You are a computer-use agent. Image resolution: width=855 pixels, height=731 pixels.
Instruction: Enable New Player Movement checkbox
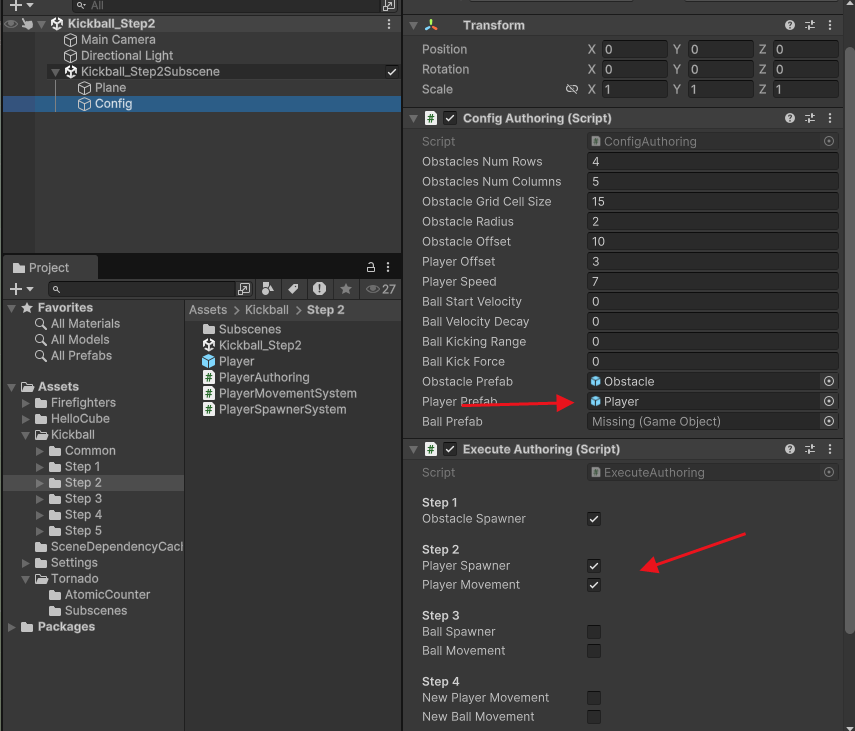point(594,698)
